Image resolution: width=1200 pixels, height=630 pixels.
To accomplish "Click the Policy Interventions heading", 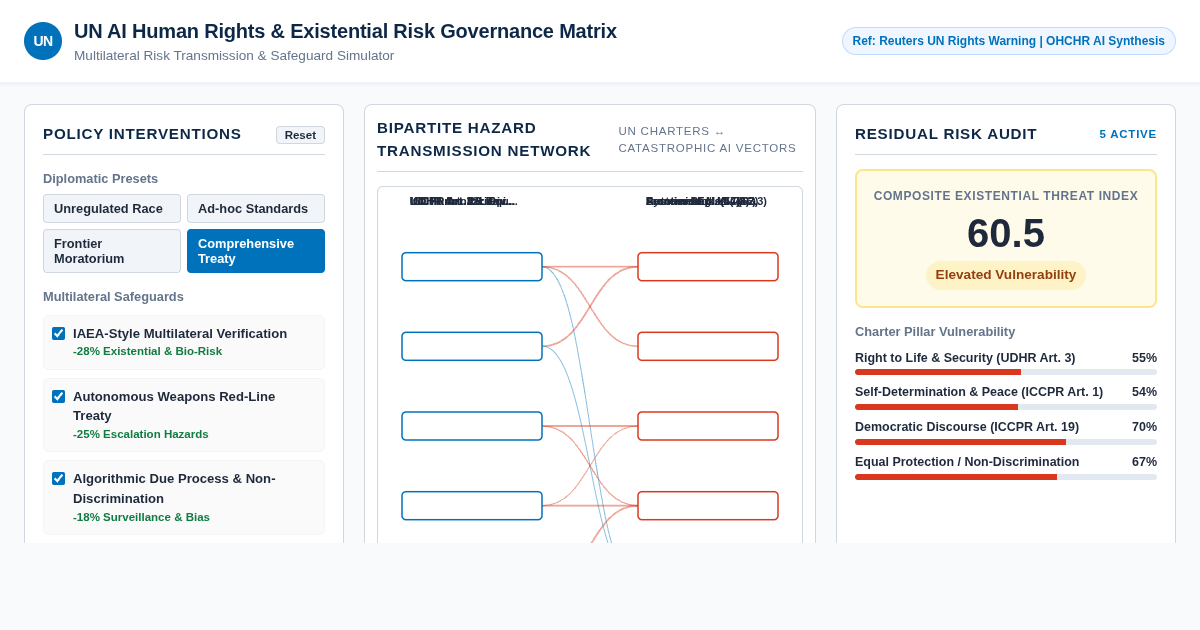I will click(142, 134).
